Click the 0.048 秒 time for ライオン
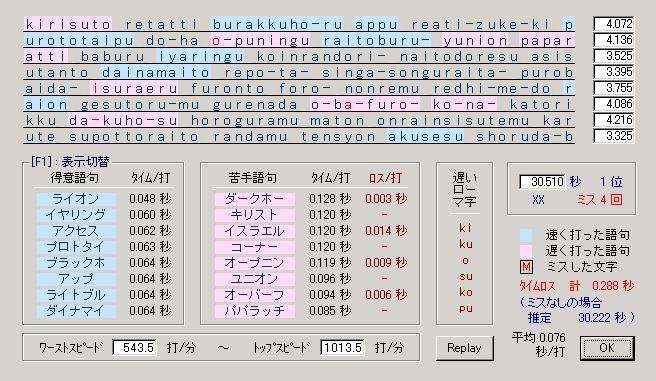 point(150,199)
